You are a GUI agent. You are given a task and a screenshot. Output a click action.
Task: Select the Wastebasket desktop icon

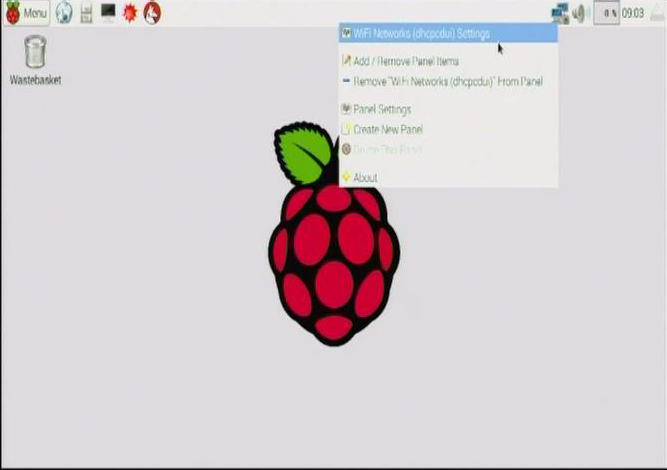point(35,60)
